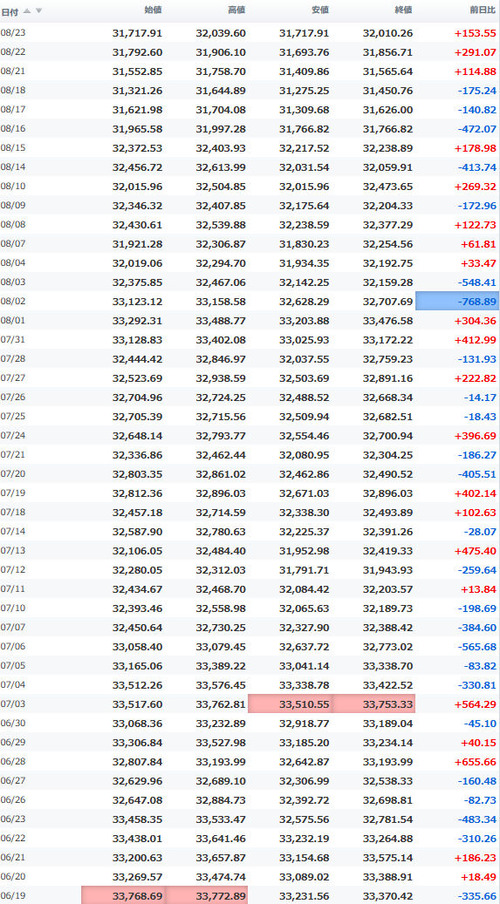Select the -14.17 change value
Image resolution: width=500 pixels, height=904 pixels.
(x=480, y=397)
